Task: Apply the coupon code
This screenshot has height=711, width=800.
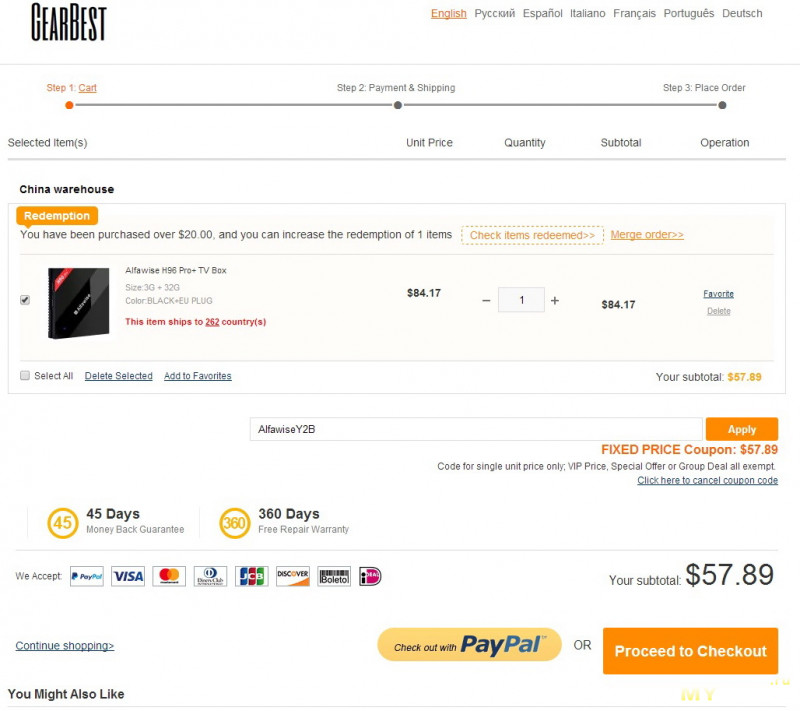Action: coord(742,429)
